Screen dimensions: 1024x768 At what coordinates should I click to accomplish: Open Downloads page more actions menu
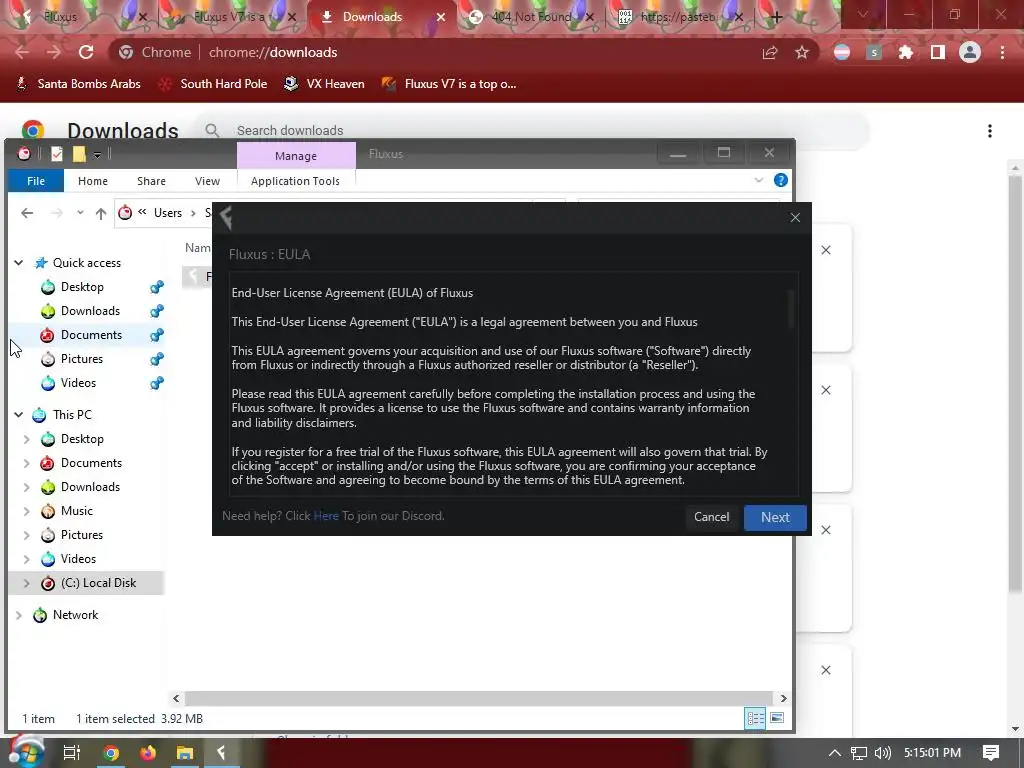pos(990,131)
